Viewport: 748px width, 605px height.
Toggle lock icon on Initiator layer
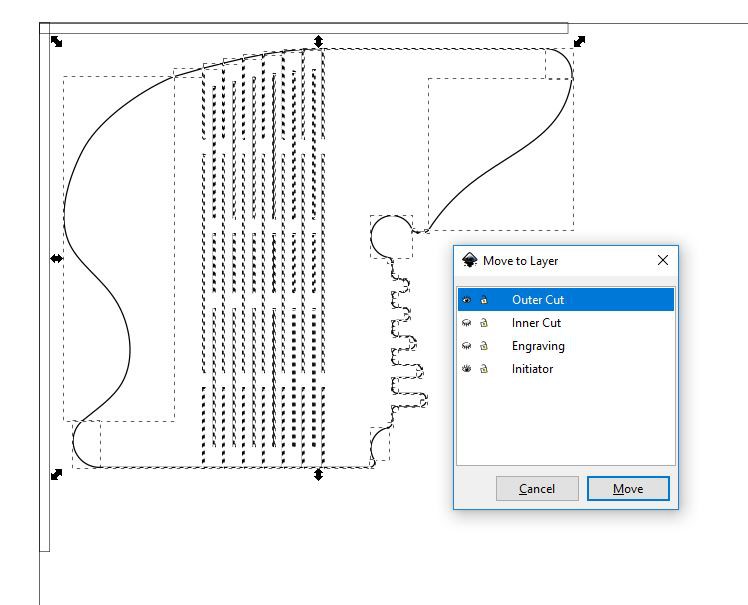tap(484, 368)
